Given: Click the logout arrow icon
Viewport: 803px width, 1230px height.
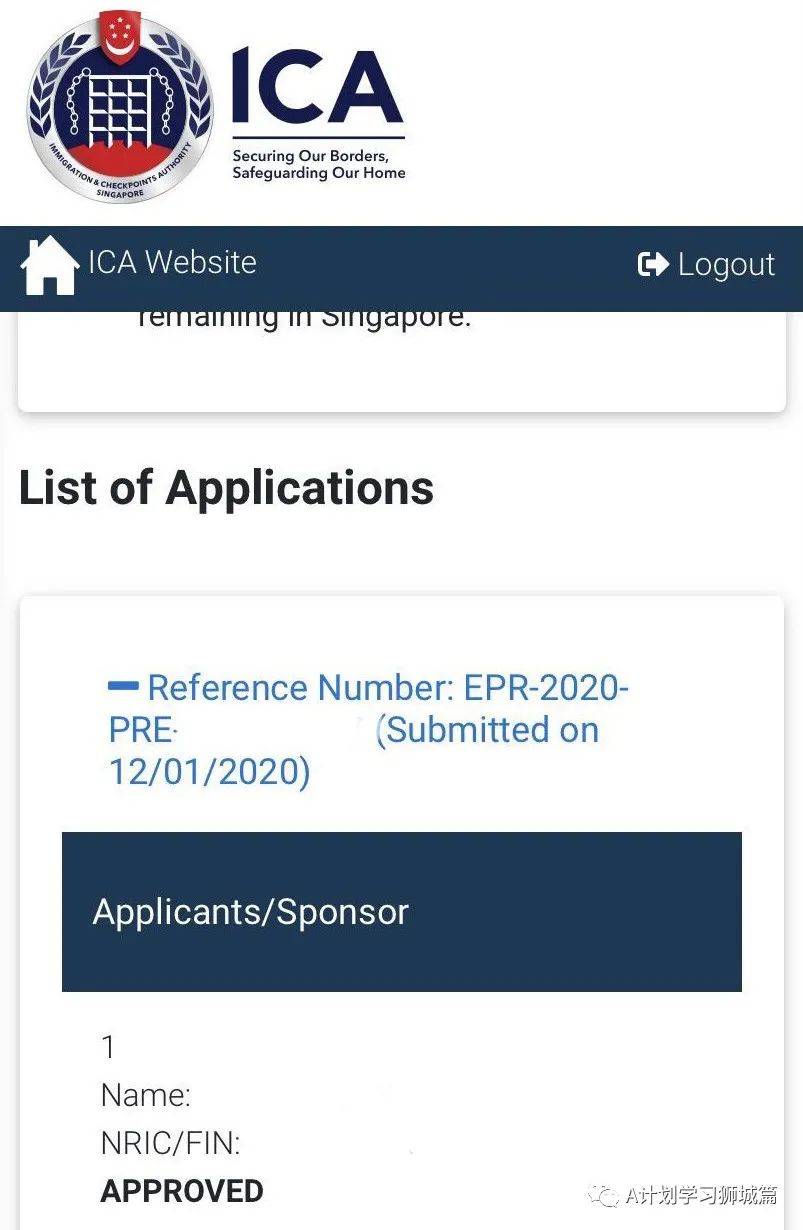Looking at the screenshot, I should tap(653, 264).
